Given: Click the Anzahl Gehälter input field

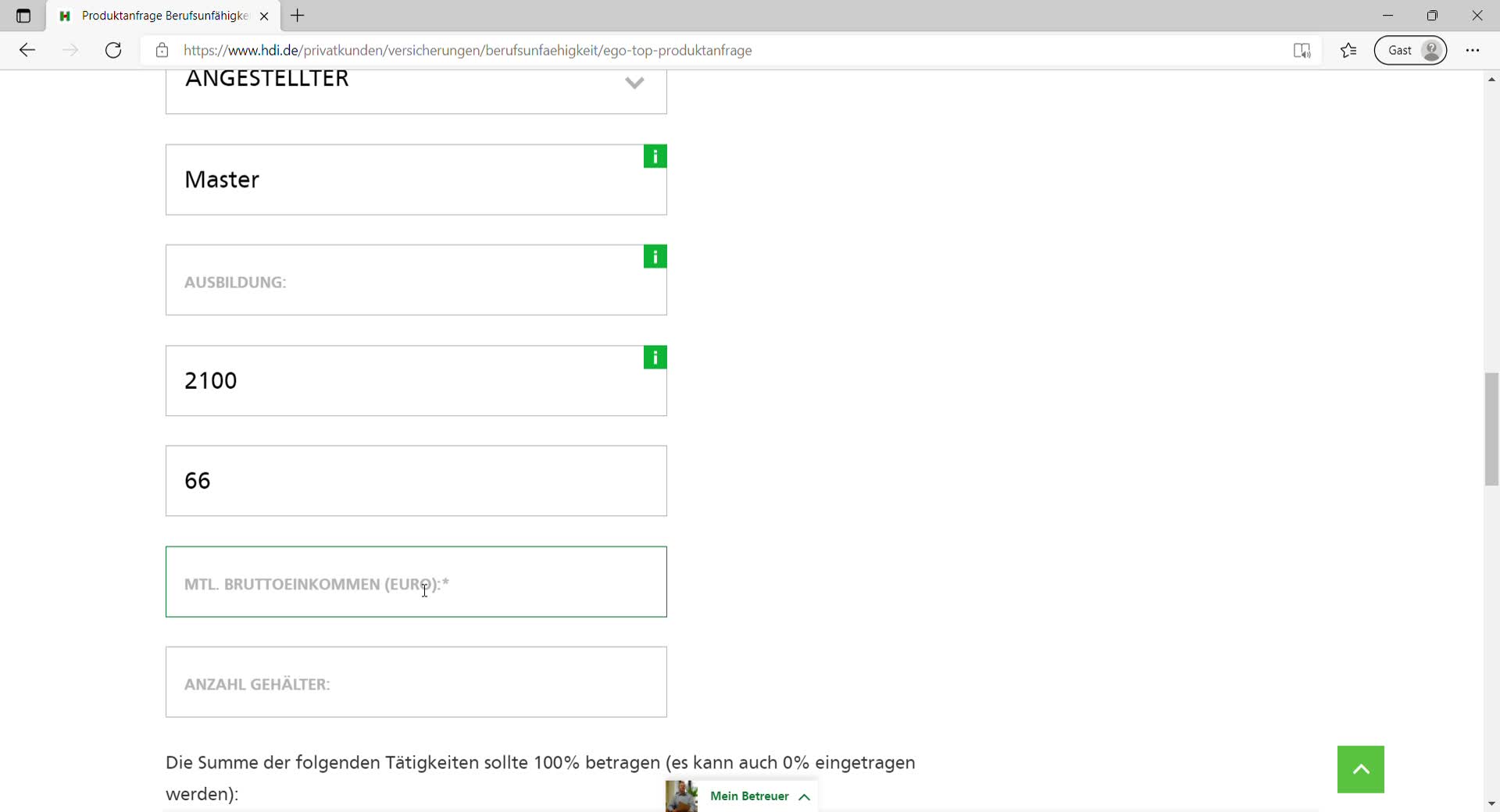Looking at the screenshot, I should coord(416,682).
